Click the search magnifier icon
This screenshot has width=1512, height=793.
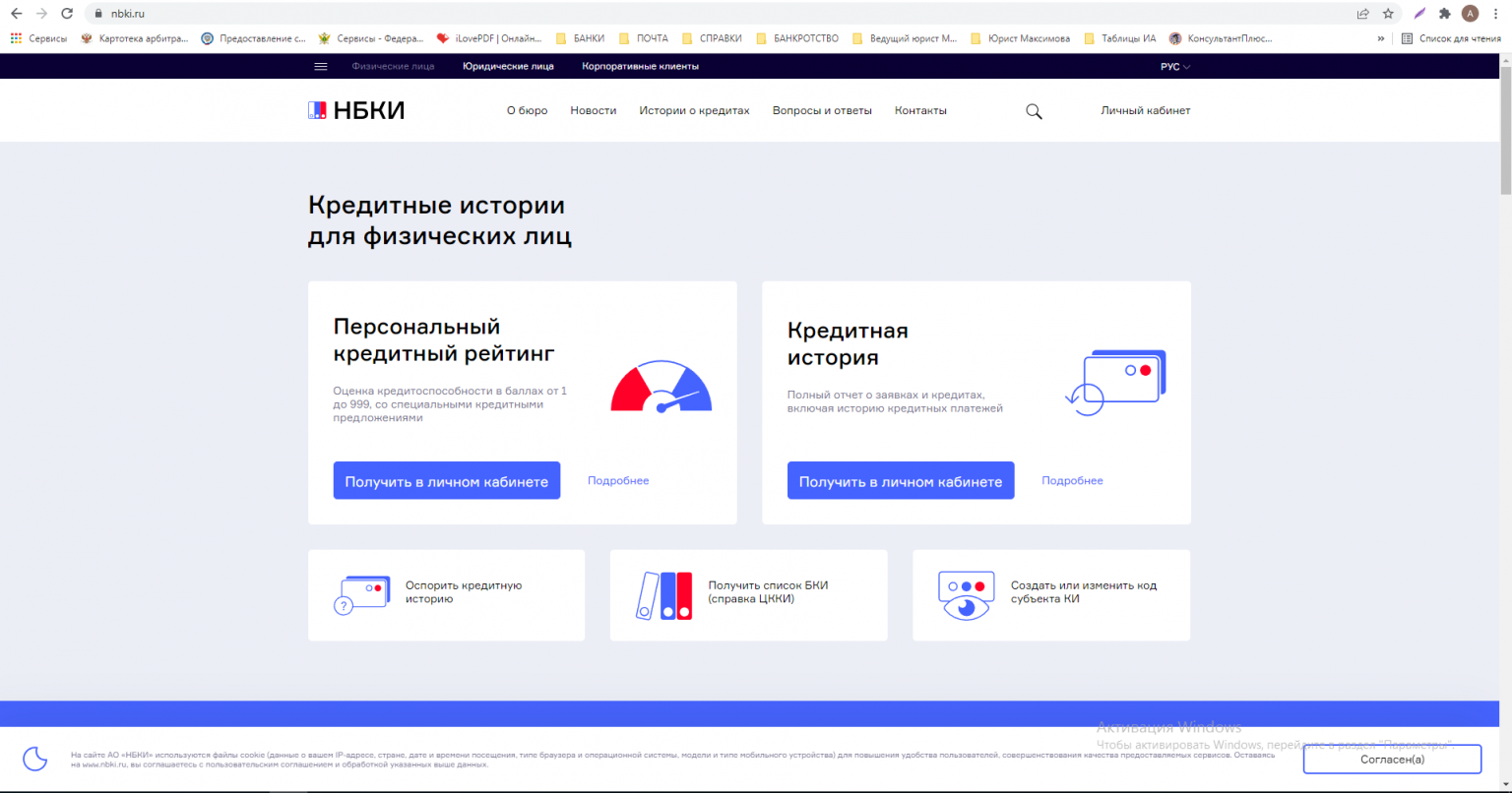1034,111
